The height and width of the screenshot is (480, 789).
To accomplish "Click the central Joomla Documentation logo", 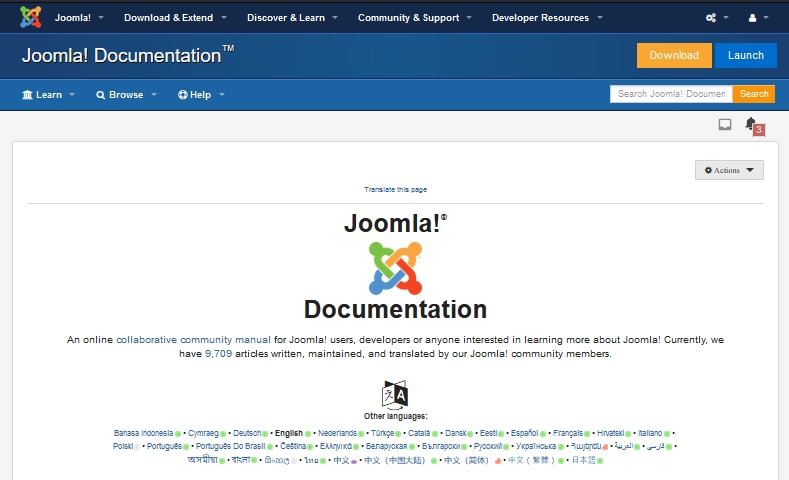I will click(395, 268).
